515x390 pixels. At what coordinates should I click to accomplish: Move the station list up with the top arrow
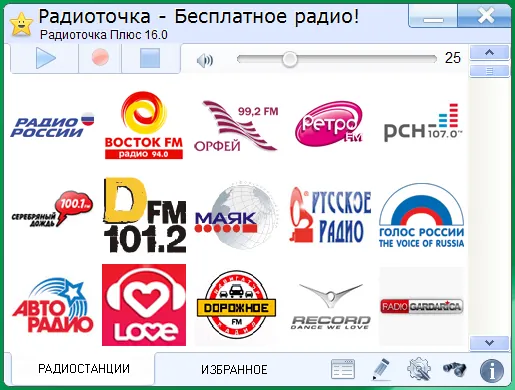click(489, 53)
